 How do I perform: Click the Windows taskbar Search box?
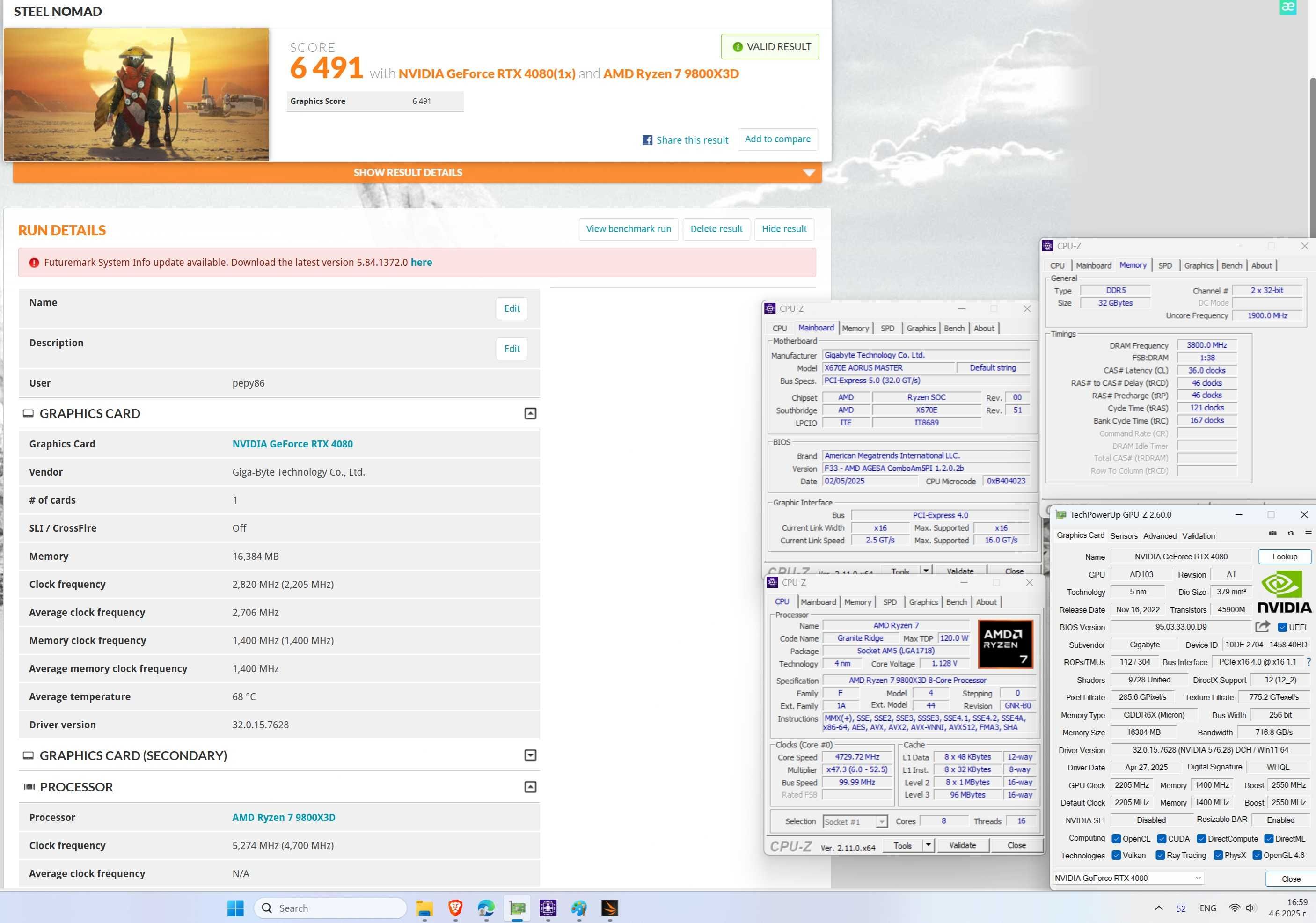tap(330, 908)
